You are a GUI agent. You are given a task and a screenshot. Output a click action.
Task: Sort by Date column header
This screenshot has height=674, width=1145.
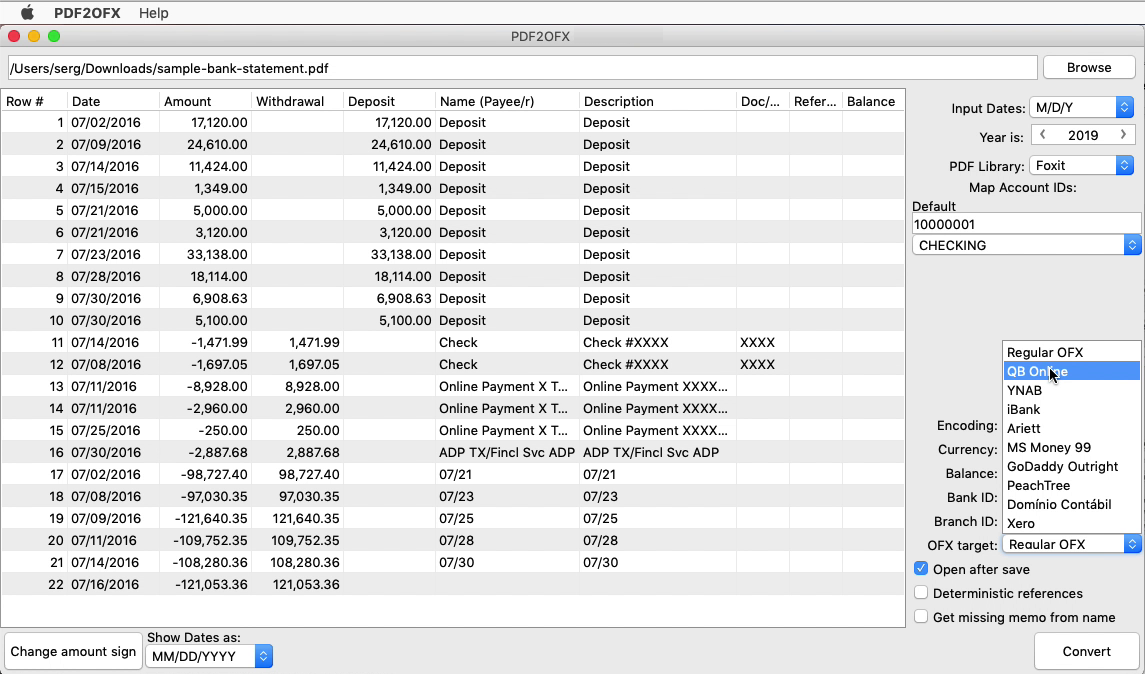point(113,101)
